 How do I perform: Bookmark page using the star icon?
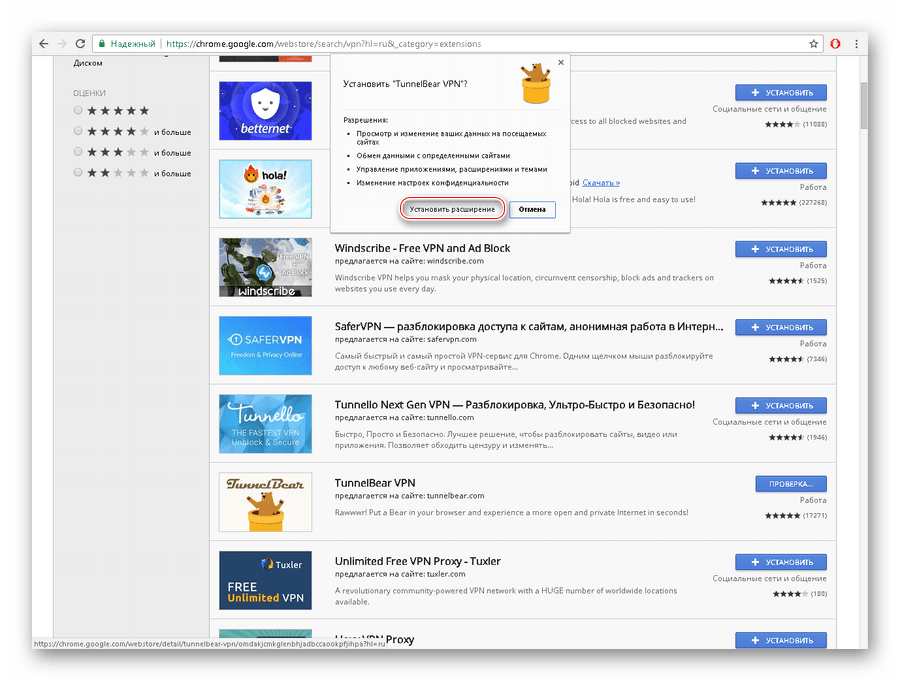tap(813, 44)
